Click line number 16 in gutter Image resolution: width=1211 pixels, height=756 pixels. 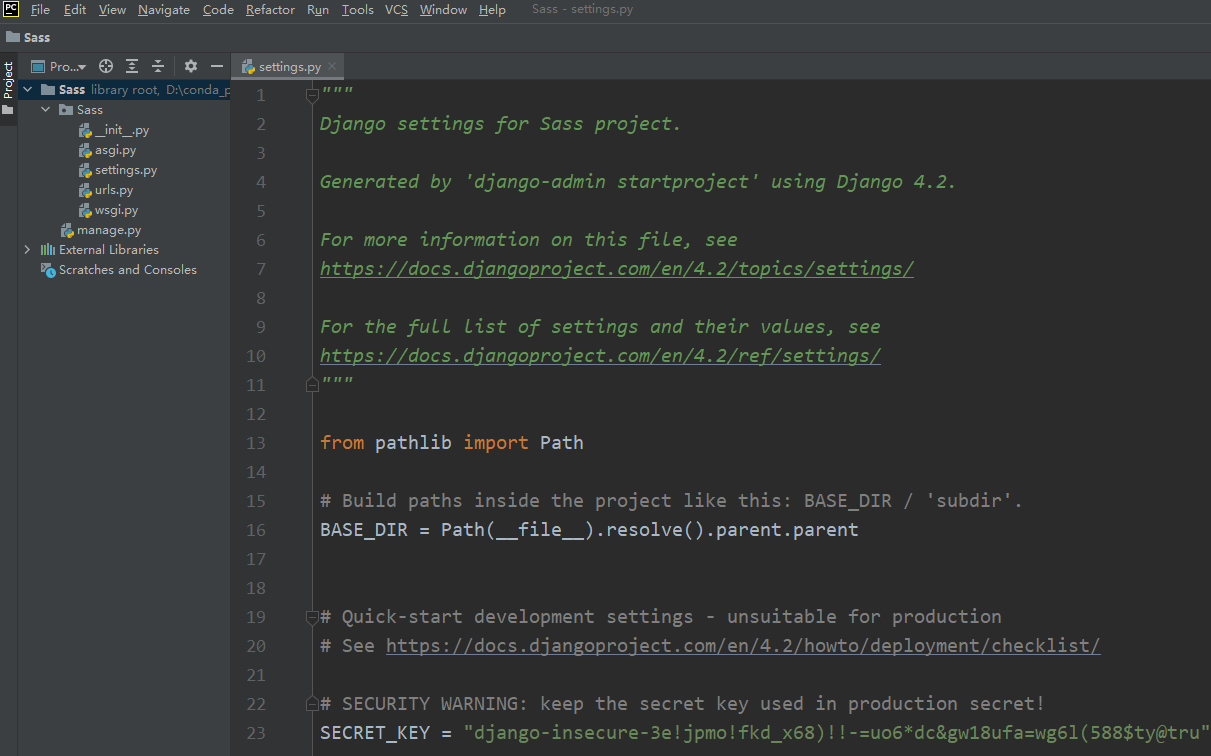click(x=255, y=530)
